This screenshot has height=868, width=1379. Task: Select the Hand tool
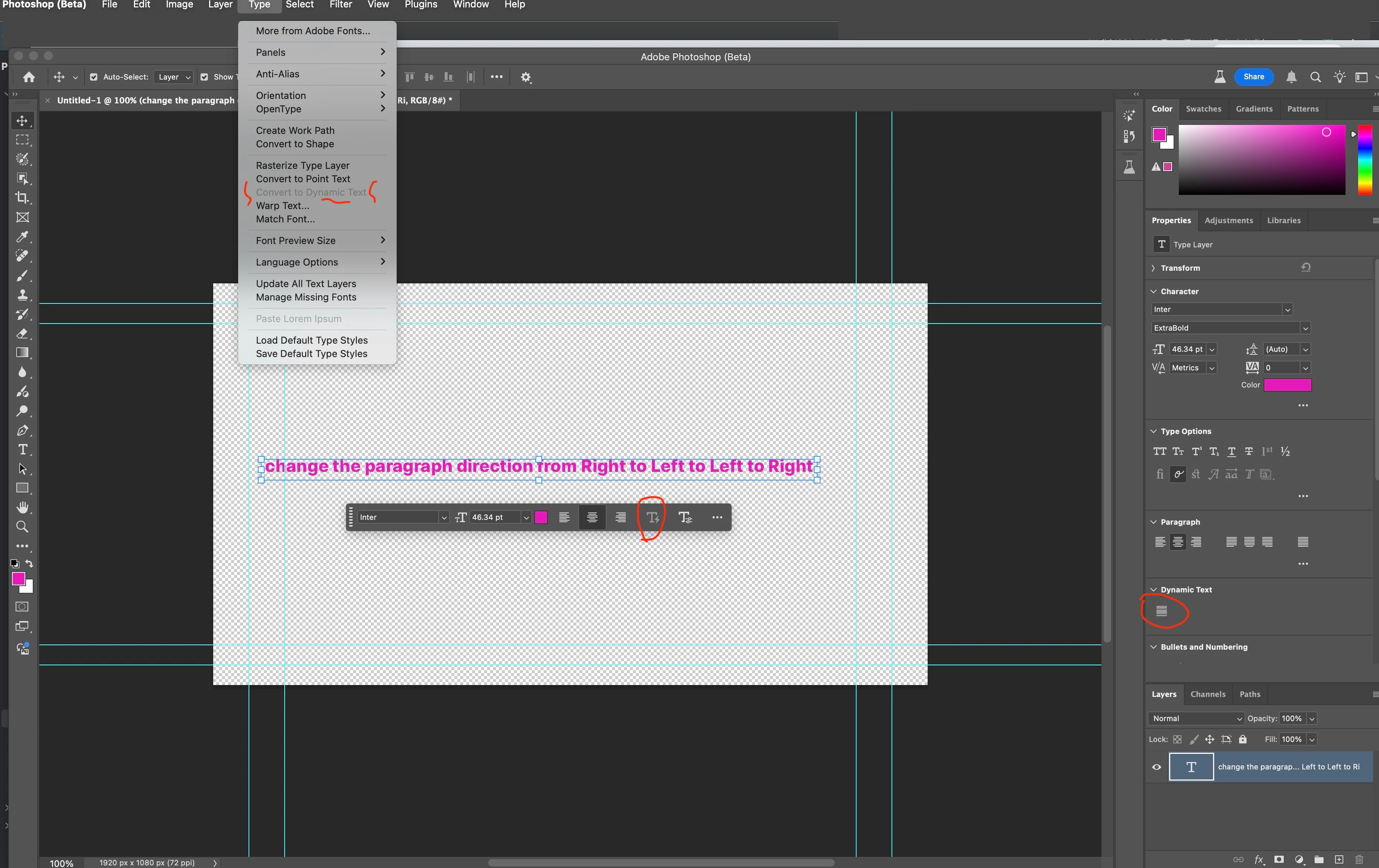point(22,508)
